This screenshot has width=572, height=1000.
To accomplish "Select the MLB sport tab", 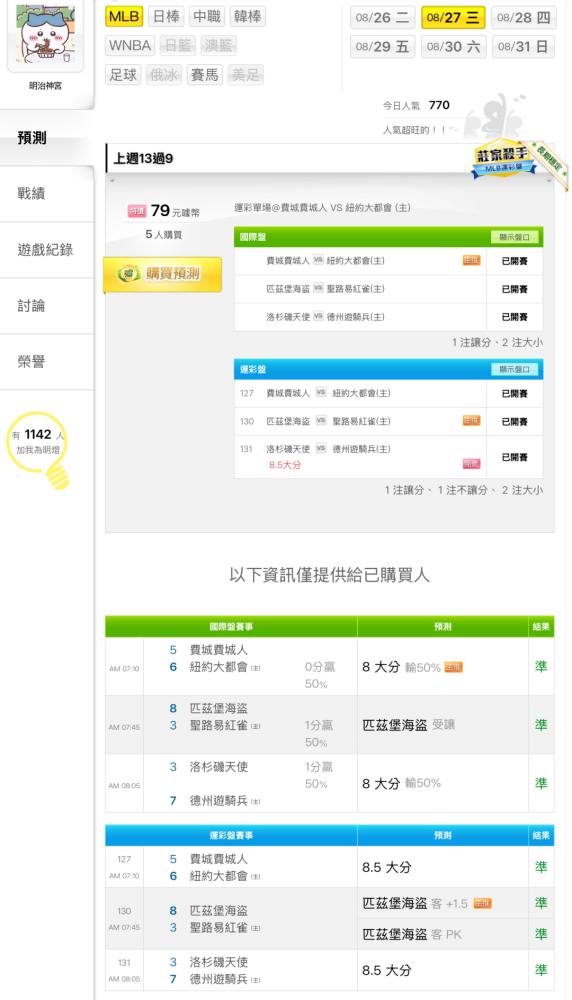I will [x=124, y=17].
